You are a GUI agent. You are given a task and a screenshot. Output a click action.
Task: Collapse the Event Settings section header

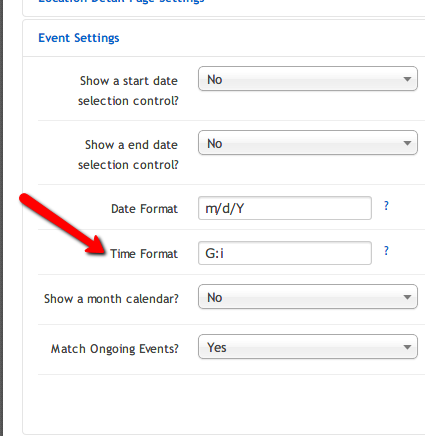79,38
